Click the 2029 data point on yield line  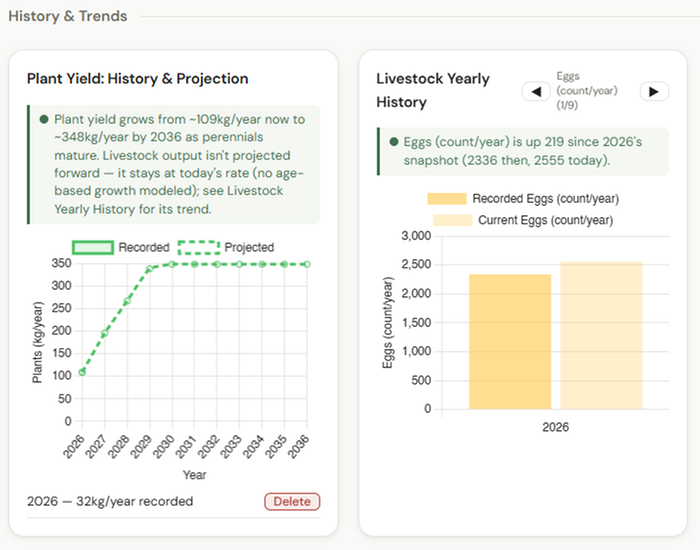[150, 269]
